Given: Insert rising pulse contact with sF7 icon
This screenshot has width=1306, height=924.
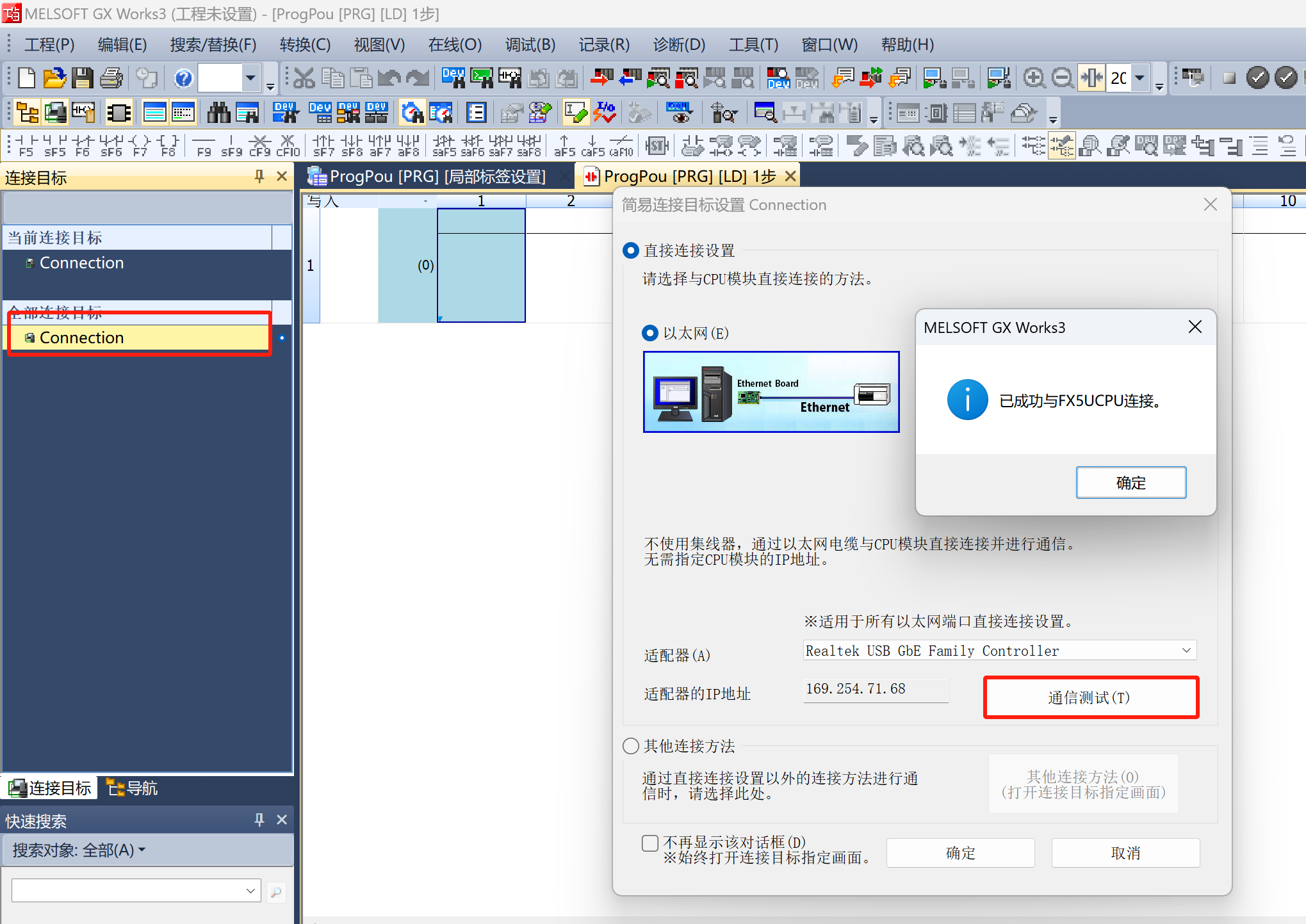Looking at the screenshot, I should click(323, 146).
